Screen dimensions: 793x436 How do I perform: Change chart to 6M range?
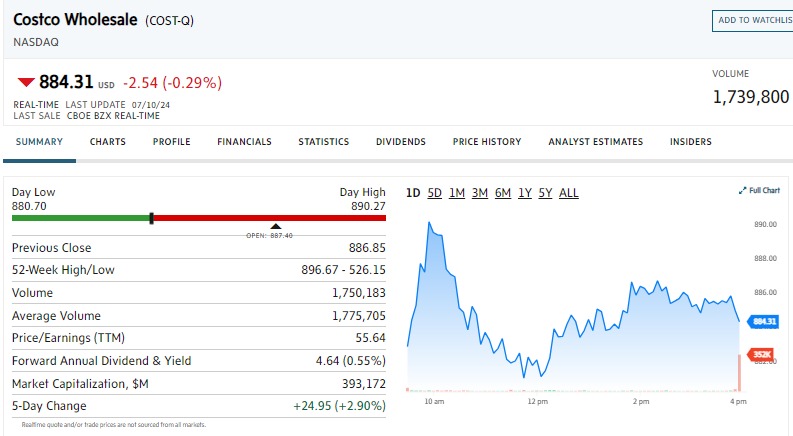coord(503,193)
